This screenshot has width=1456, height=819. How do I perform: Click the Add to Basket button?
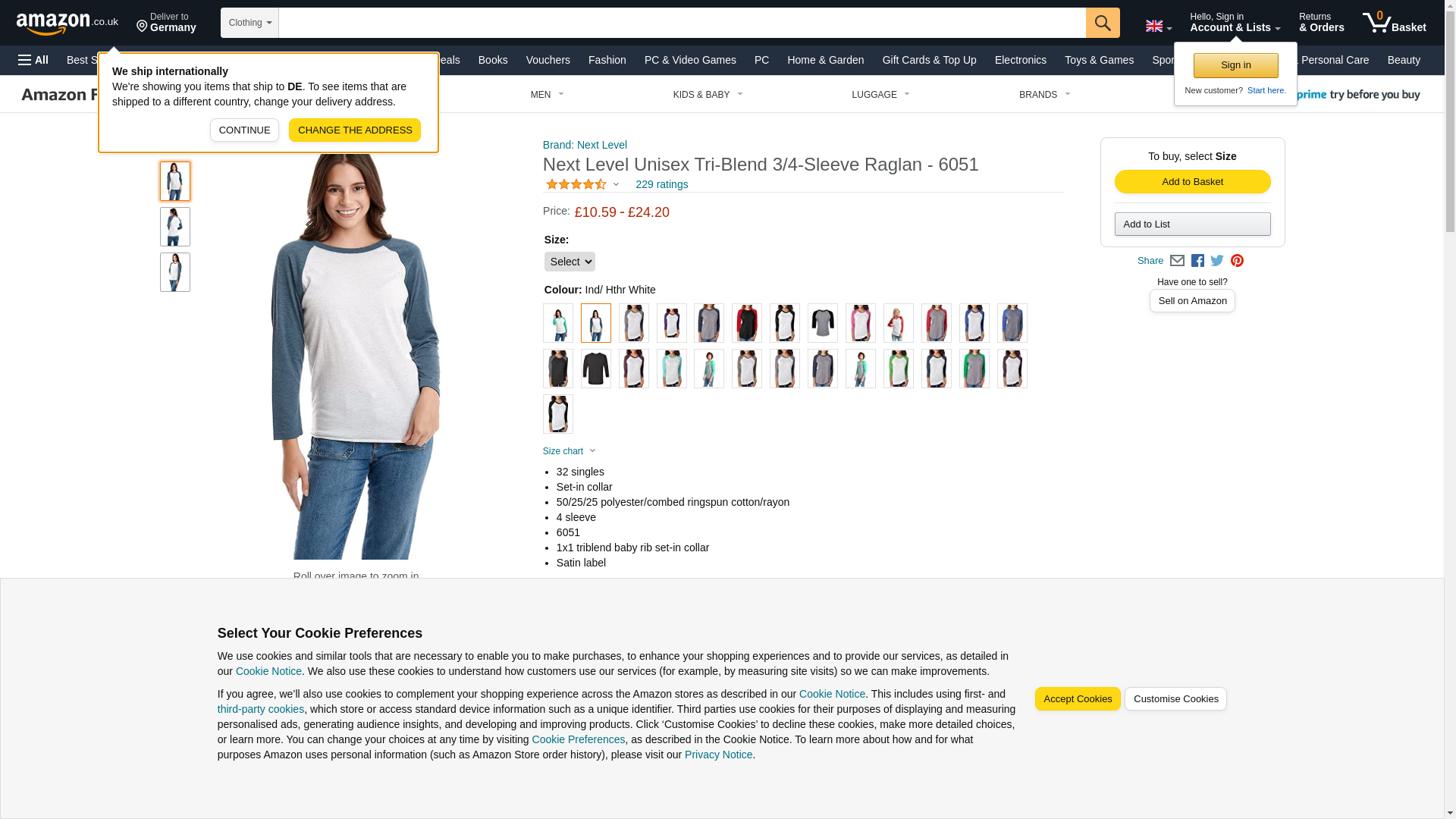point(1192,182)
